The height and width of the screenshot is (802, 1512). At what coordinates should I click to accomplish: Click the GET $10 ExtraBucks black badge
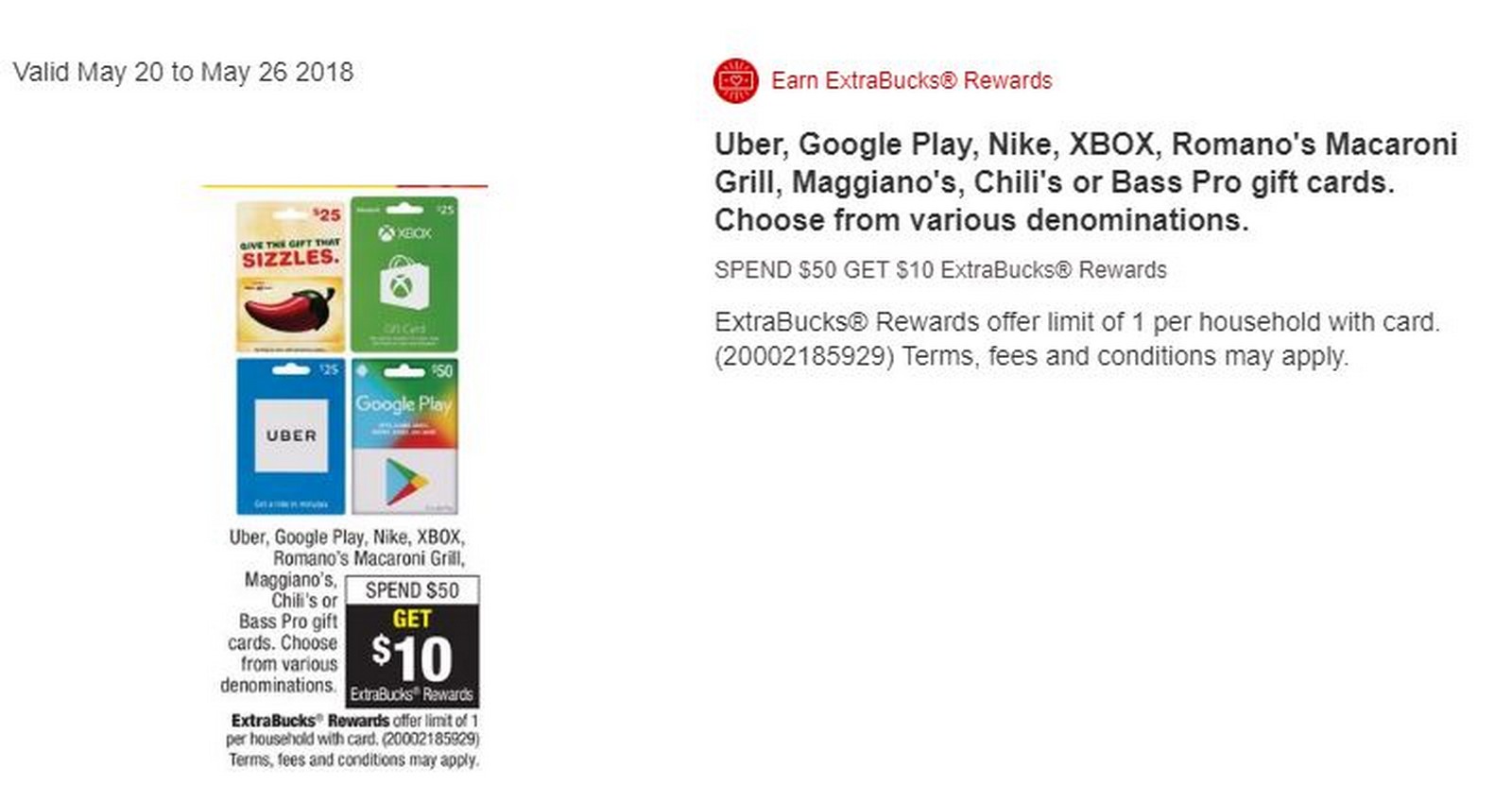[x=412, y=656]
